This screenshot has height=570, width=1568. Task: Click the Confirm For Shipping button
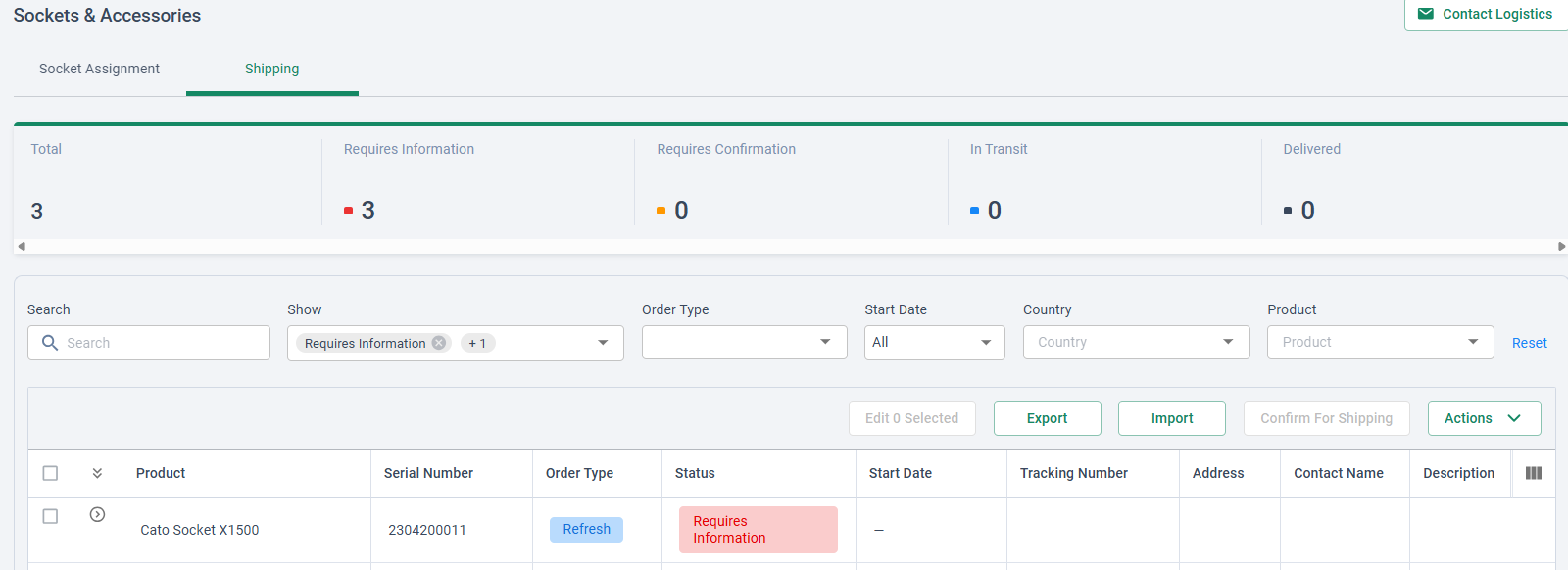pos(1327,418)
